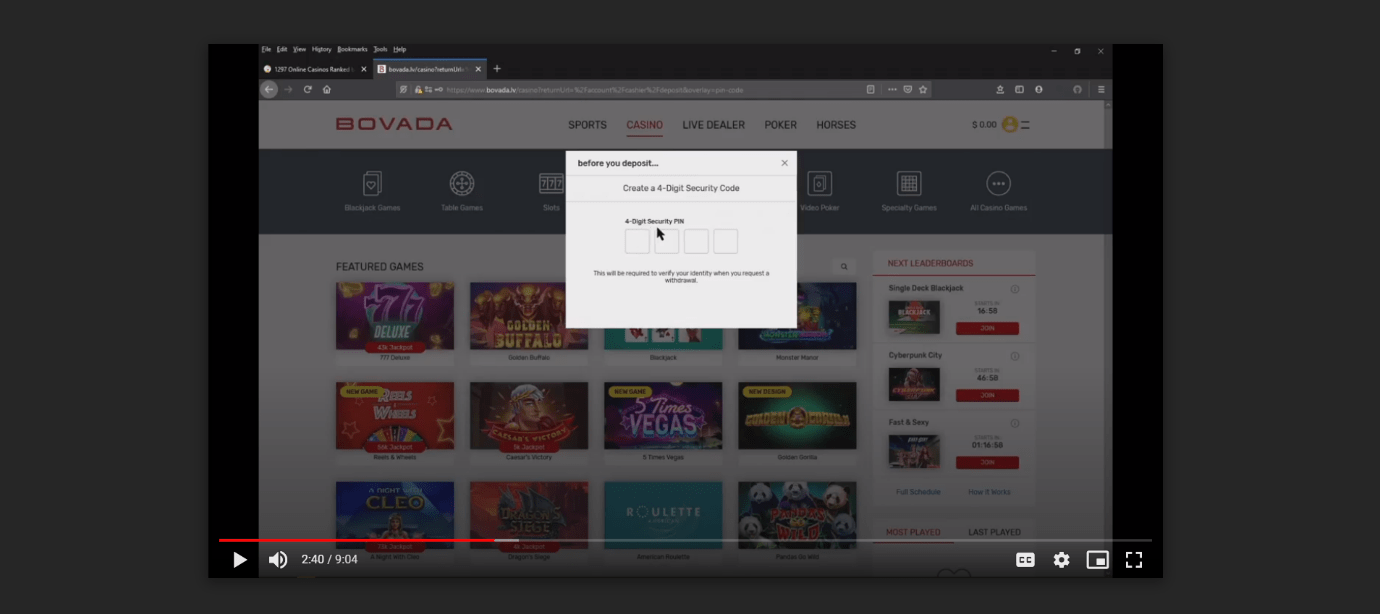Open the American Roulette game thumbnail
The image size is (1380, 614).
[663, 515]
